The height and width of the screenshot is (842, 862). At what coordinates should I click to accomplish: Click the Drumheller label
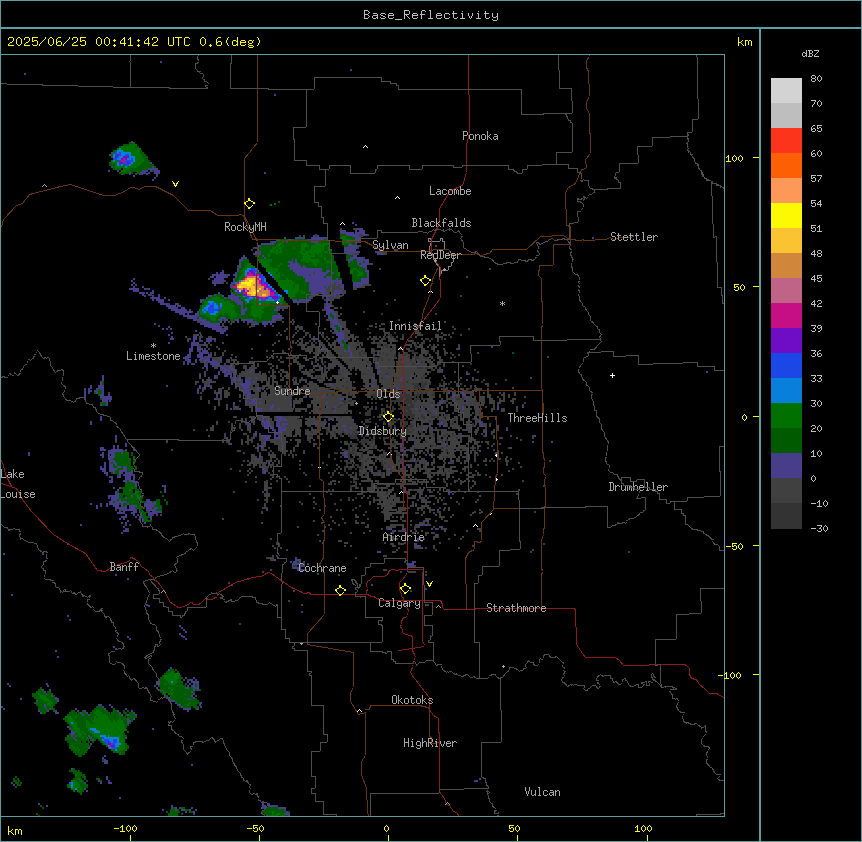pos(638,487)
